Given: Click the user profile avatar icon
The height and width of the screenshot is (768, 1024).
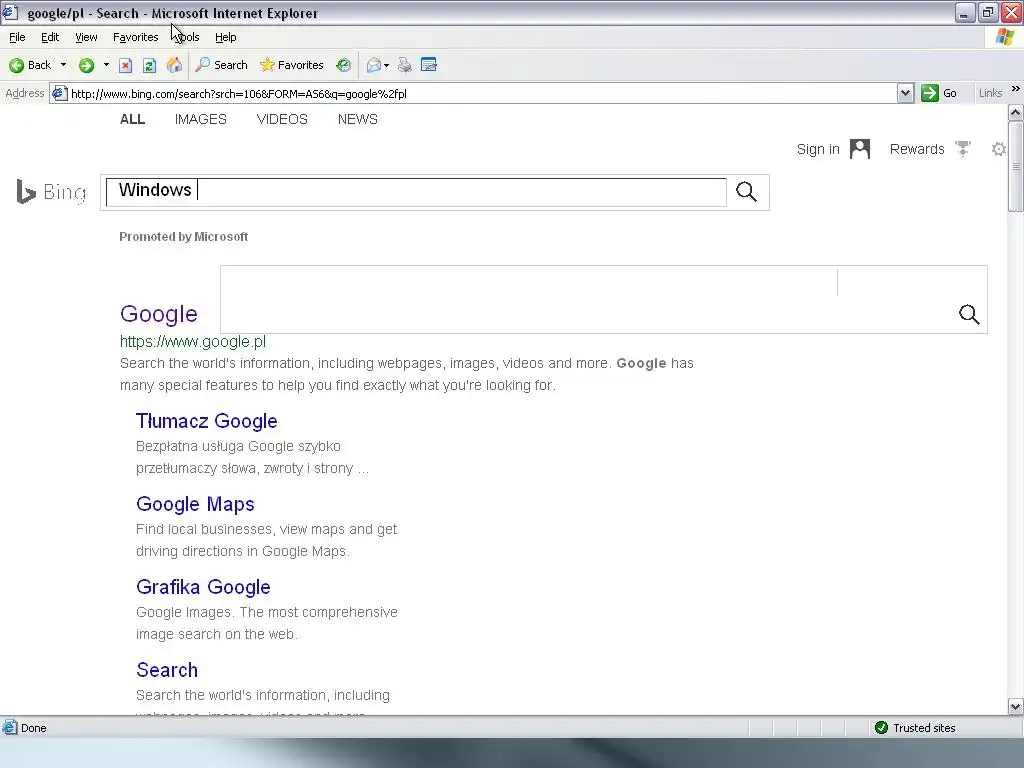Looking at the screenshot, I should (x=859, y=149).
